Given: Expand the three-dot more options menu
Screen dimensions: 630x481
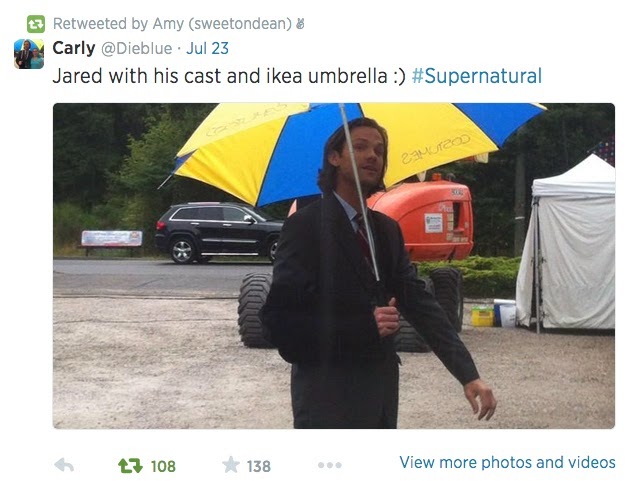Looking at the screenshot, I should click(x=329, y=465).
